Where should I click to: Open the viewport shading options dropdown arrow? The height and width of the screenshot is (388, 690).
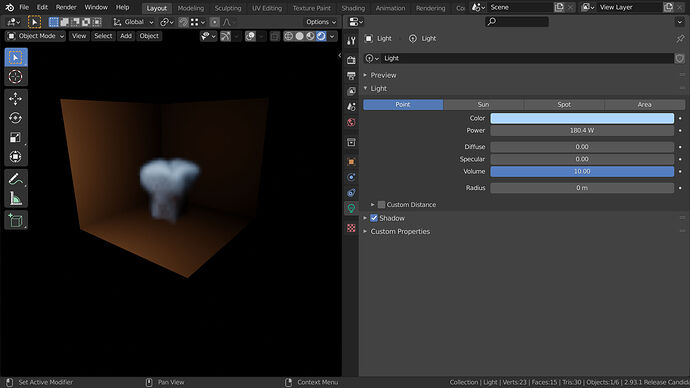click(332, 36)
